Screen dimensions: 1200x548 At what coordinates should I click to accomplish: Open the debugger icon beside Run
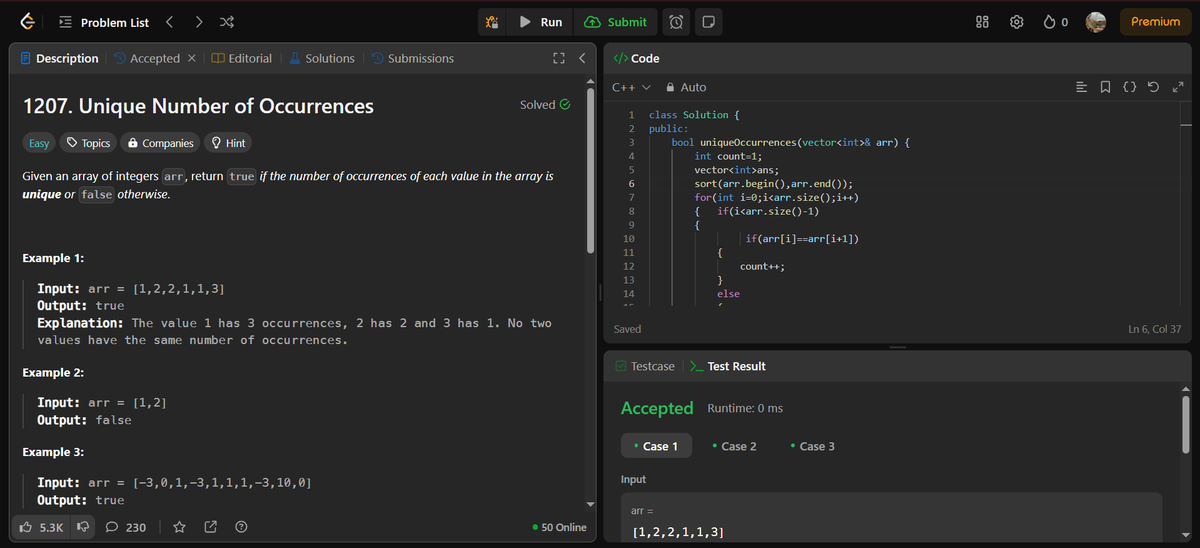coord(491,22)
